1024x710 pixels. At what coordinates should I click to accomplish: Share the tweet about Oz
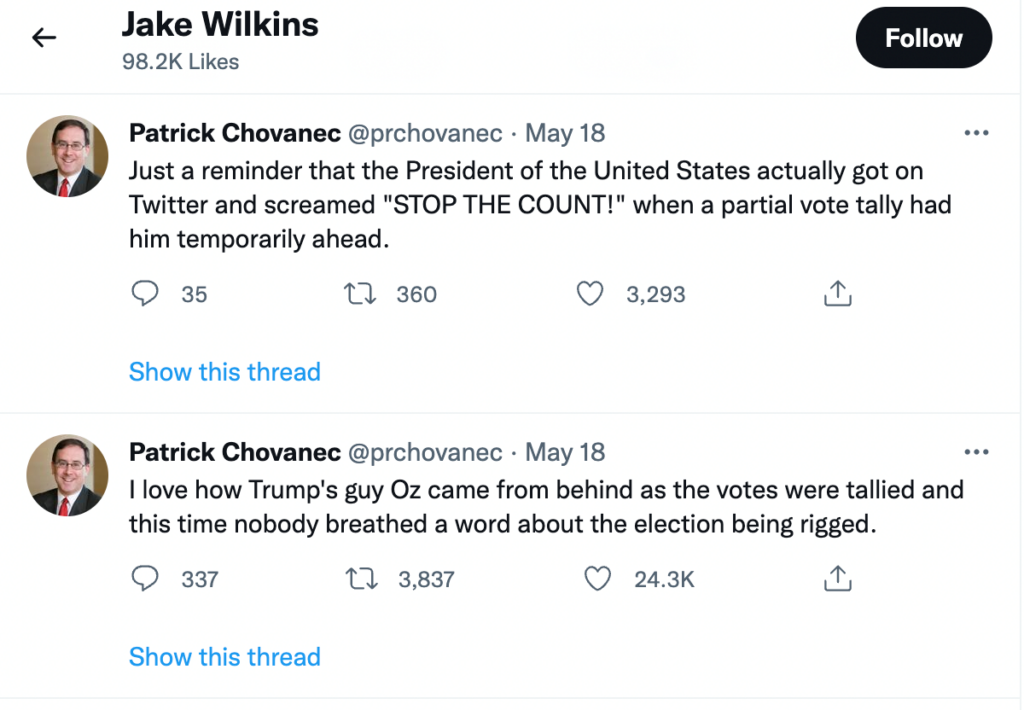pyautogui.click(x=837, y=579)
